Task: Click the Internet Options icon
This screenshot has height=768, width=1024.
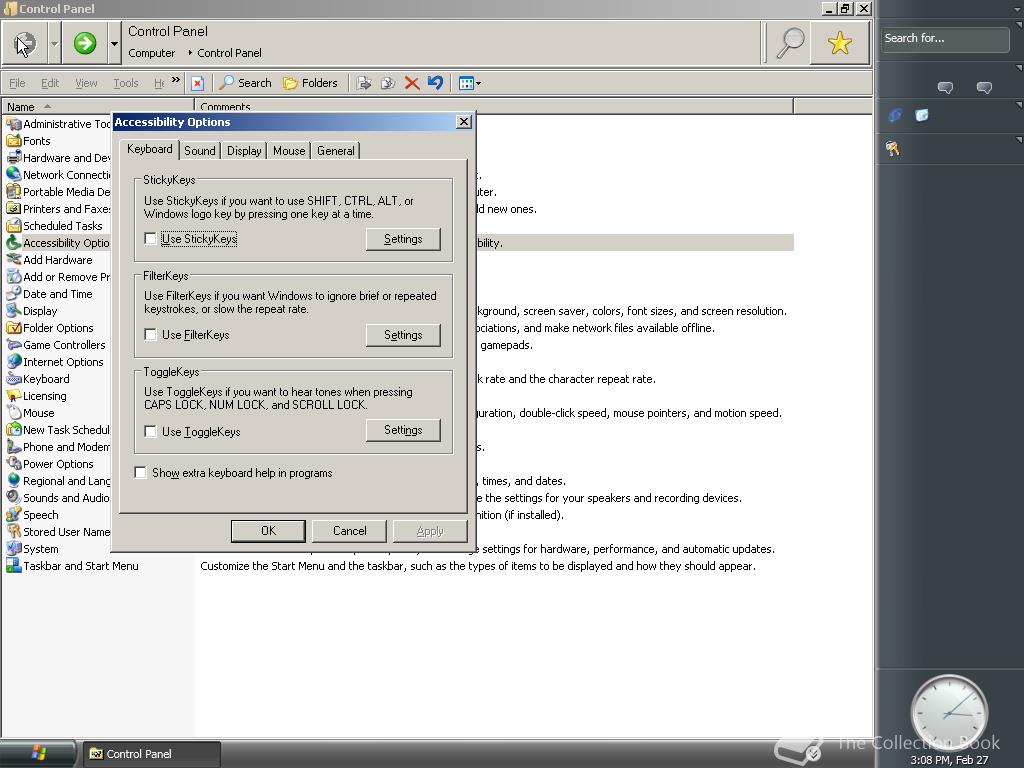Action: (14, 361)
